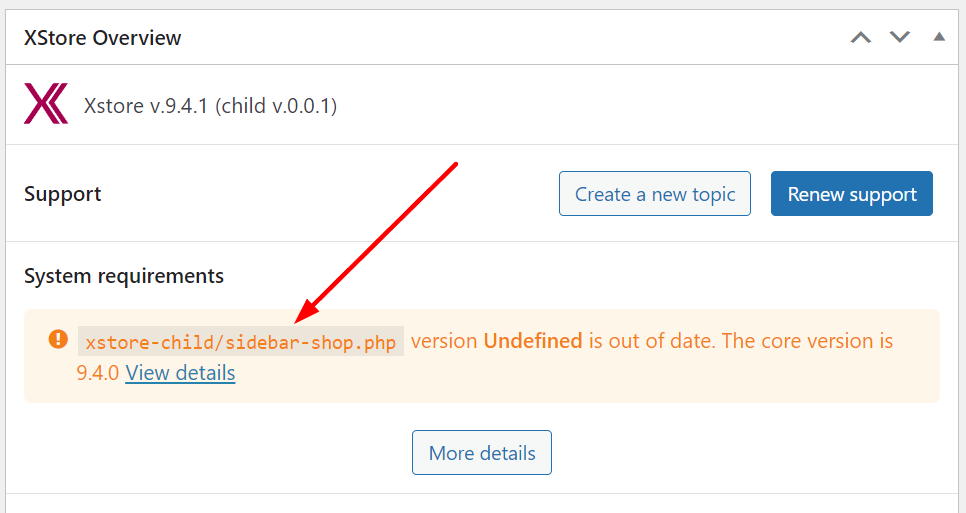Click the red annotation arrow head
Image resolution: width=966 pixels, height=513 pixels.
click(x=307, y=310)
